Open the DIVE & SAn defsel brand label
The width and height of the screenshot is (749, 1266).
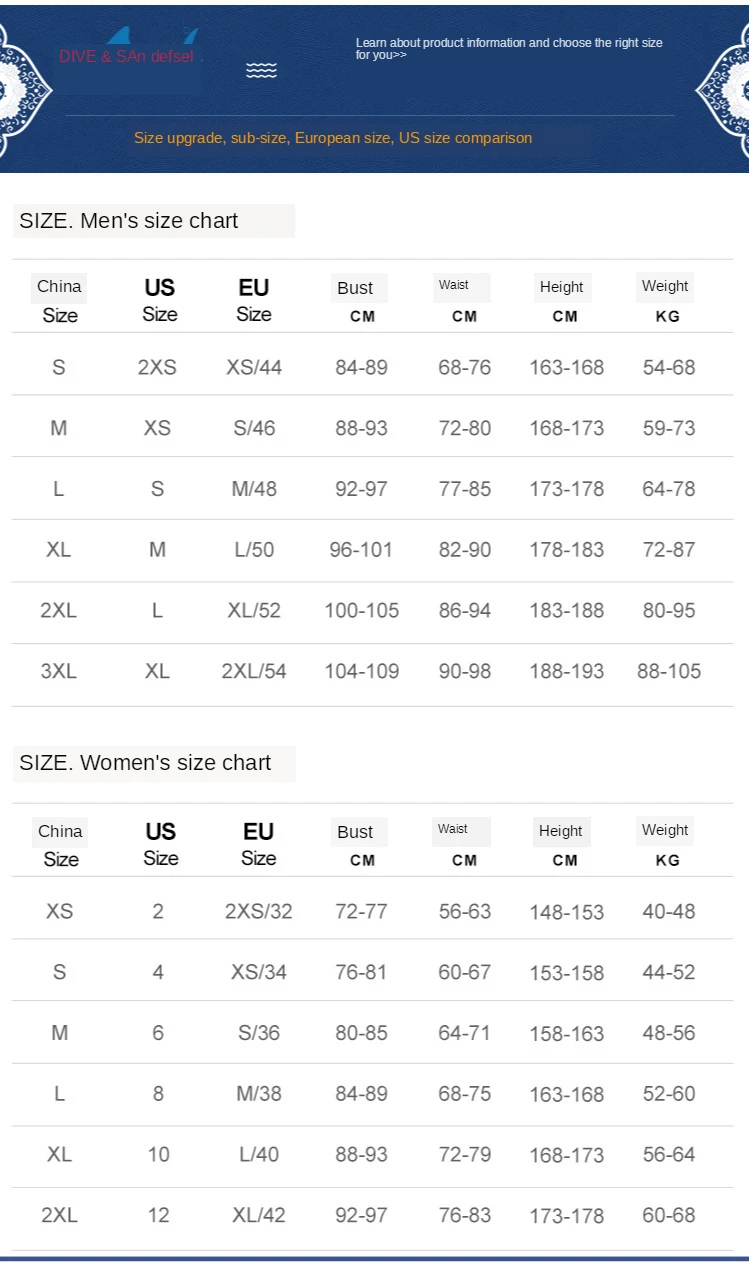click(127, 57)
